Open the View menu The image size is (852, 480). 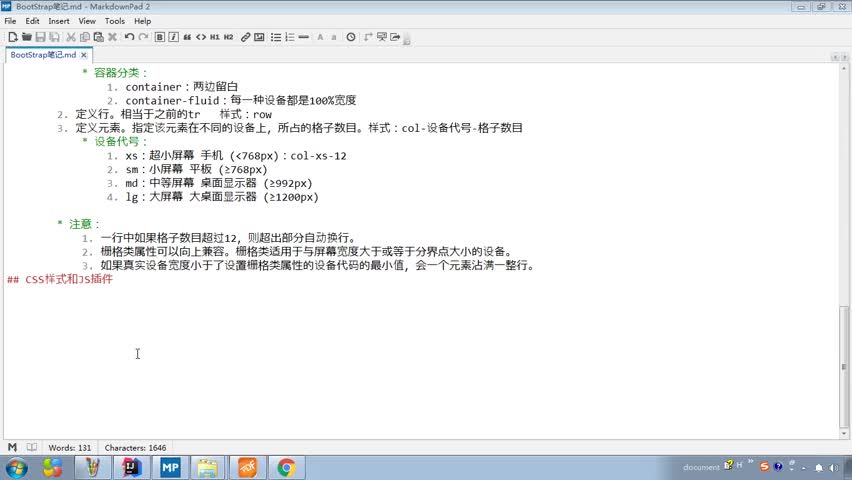87,21
